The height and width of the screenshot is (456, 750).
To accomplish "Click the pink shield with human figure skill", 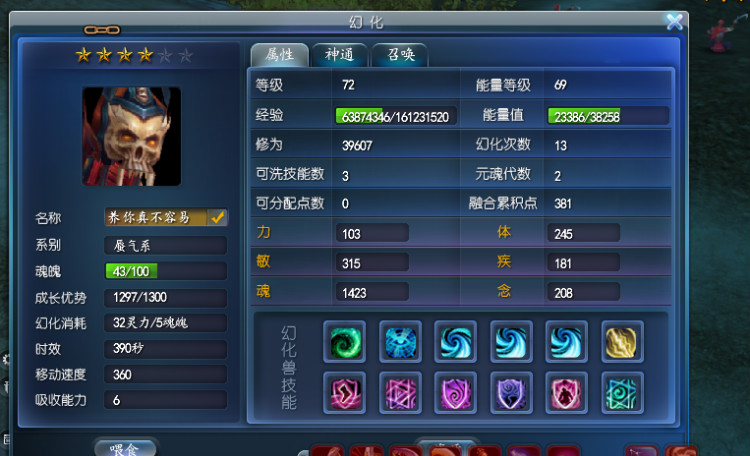I will click(x=566, y=392).
